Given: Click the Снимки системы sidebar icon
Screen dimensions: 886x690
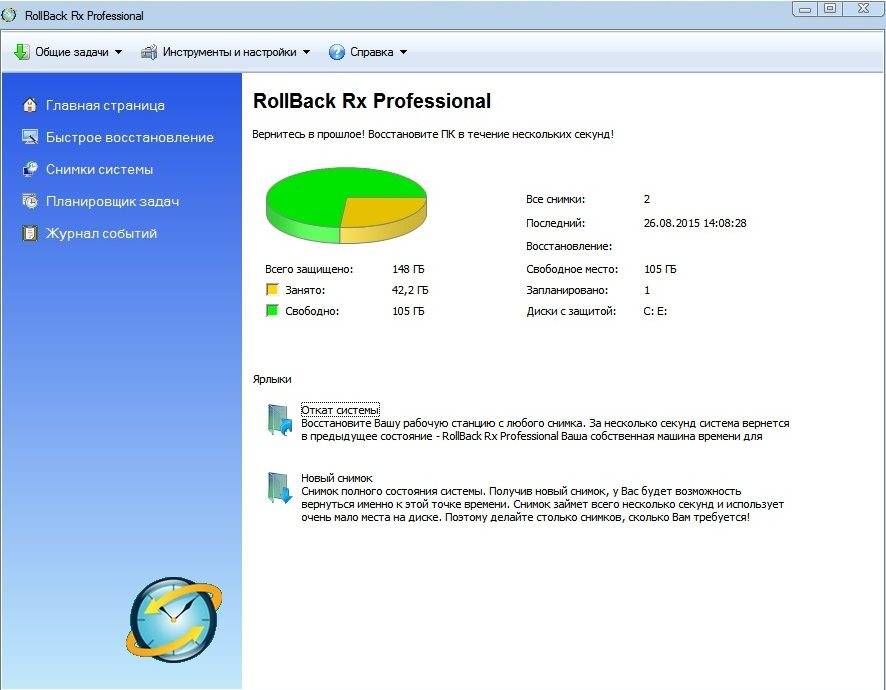Looking at the screenshot, I should [x=29, y=169].
